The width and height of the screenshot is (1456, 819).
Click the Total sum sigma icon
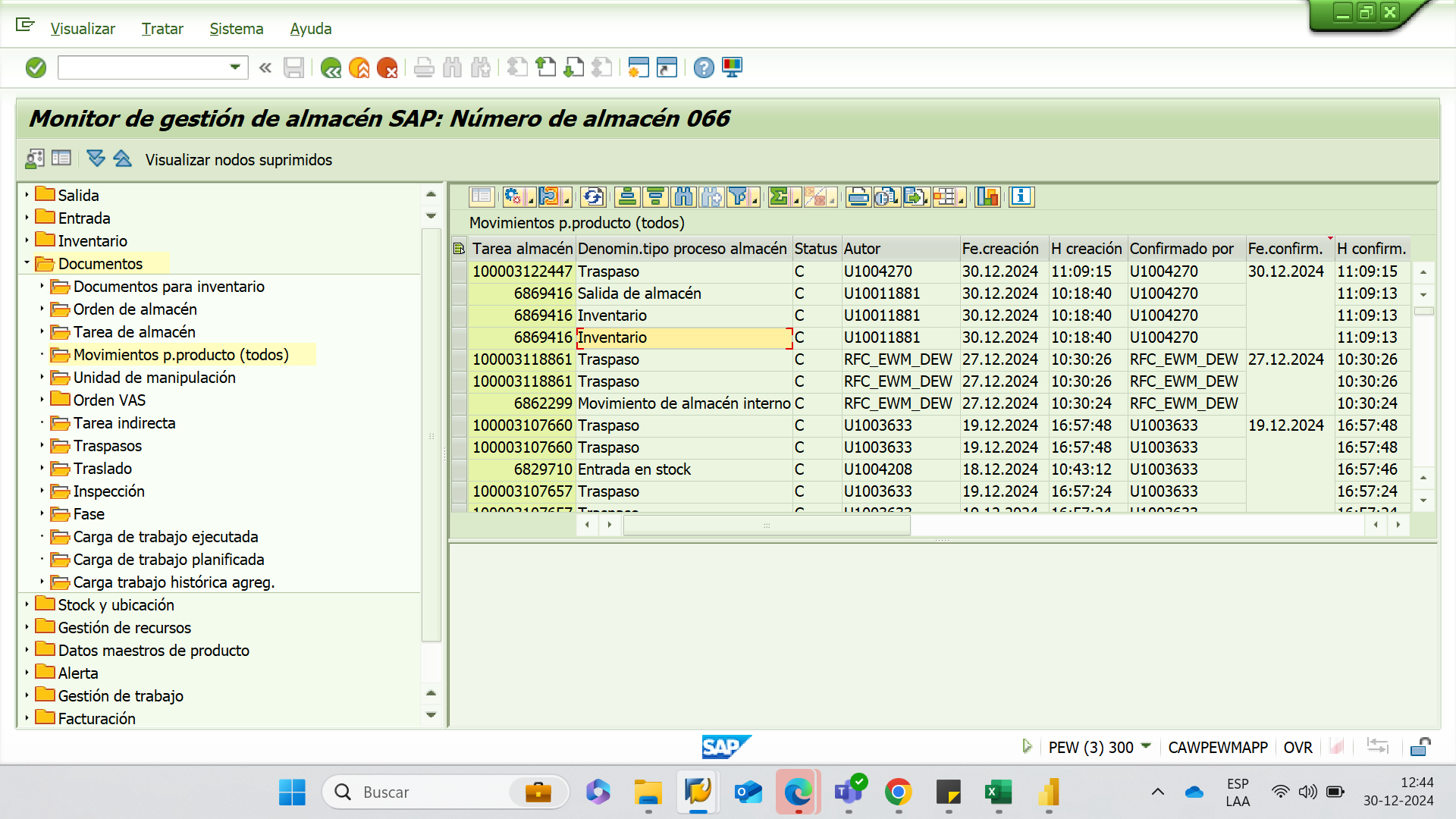(x=779, y=197)
